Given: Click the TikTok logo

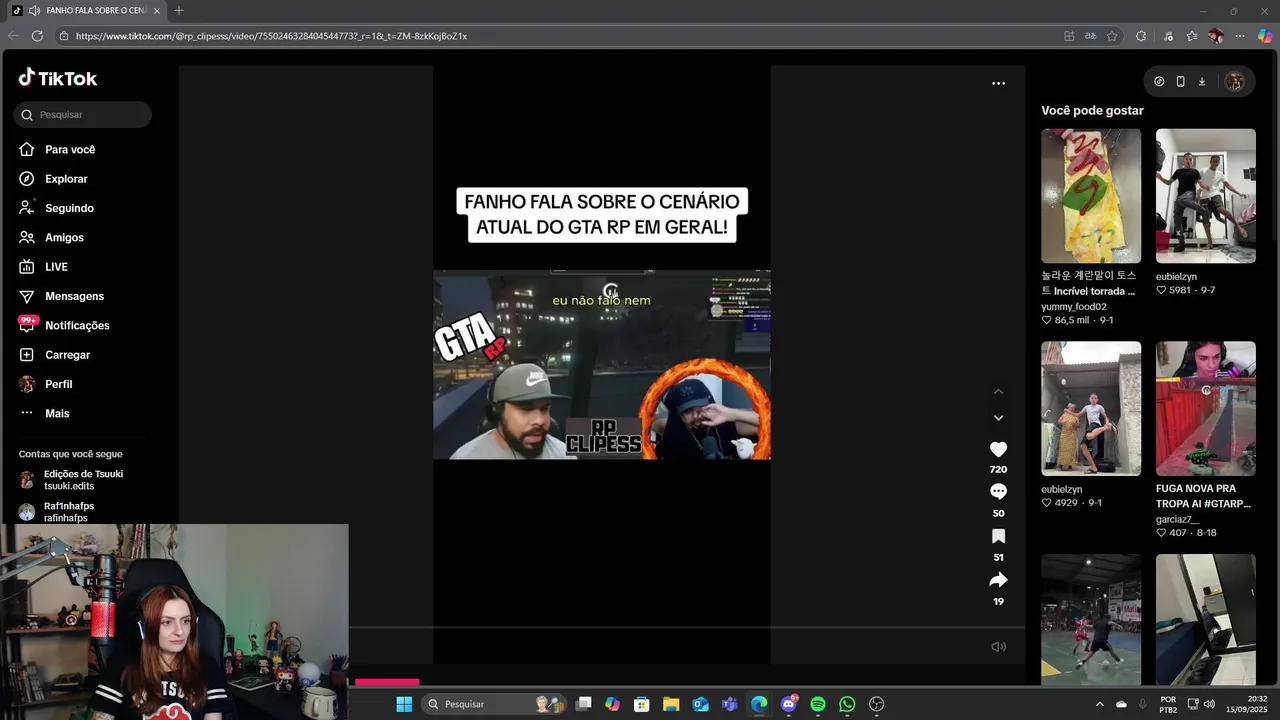Looking at the screenshot, I should (x=58, y=78).
